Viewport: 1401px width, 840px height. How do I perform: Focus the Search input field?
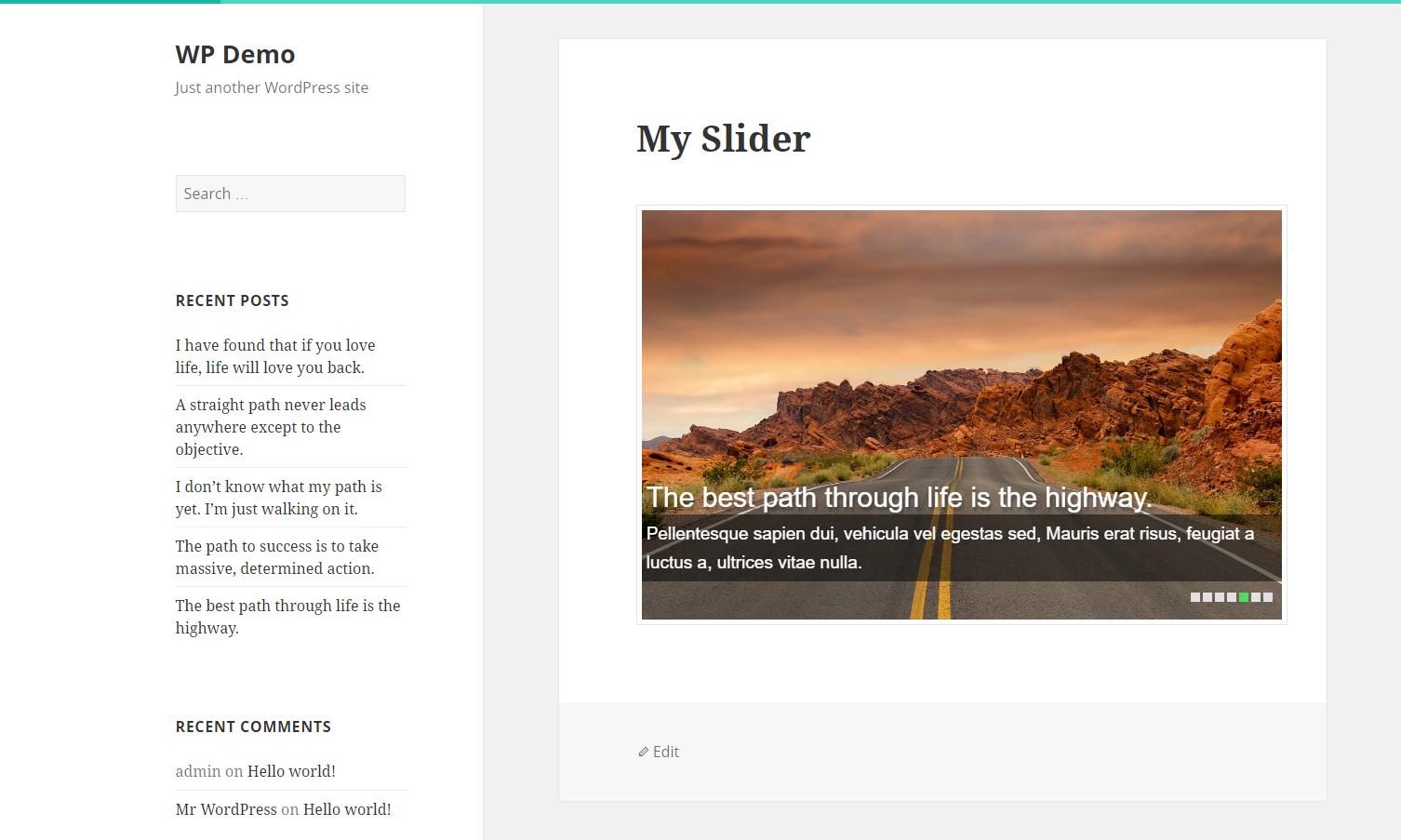pos(290,193)
